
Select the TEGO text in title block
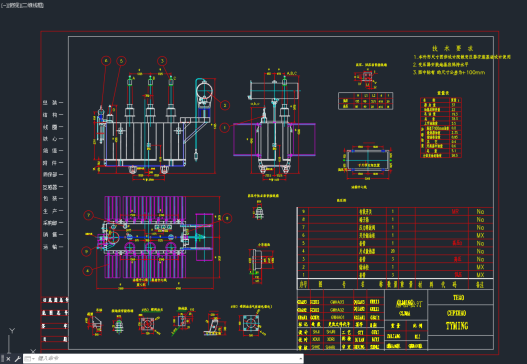point(458,297)
